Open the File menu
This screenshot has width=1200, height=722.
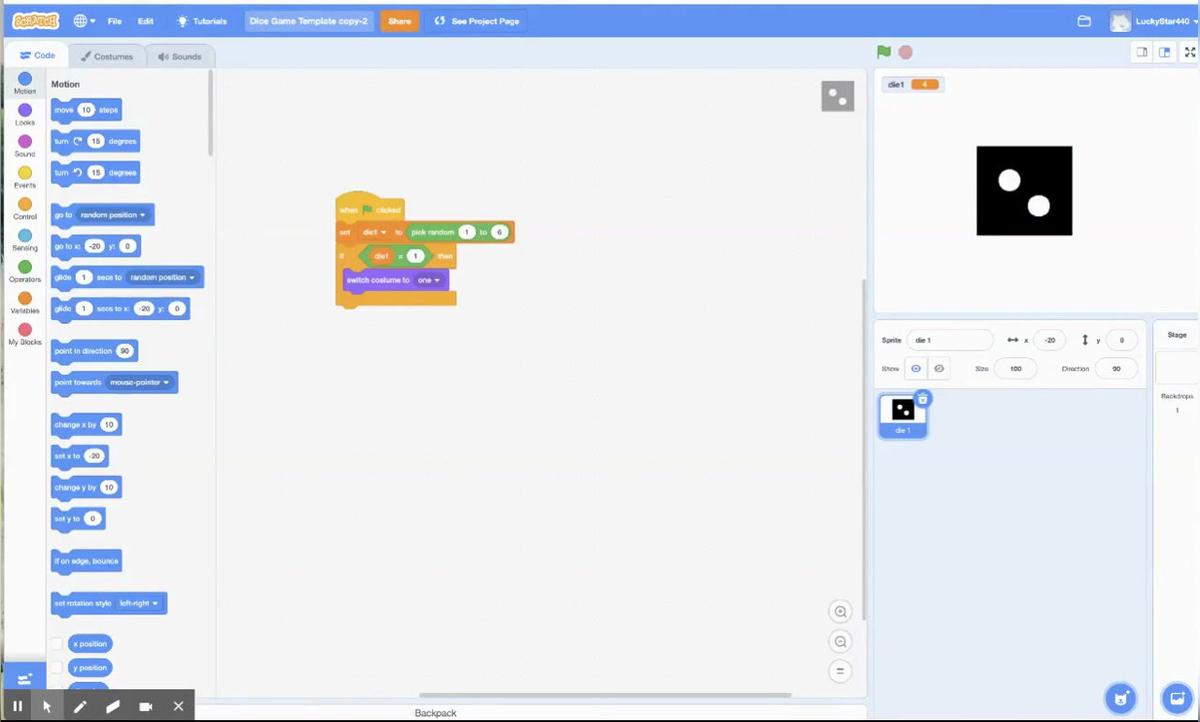click(x=114, y=21)
